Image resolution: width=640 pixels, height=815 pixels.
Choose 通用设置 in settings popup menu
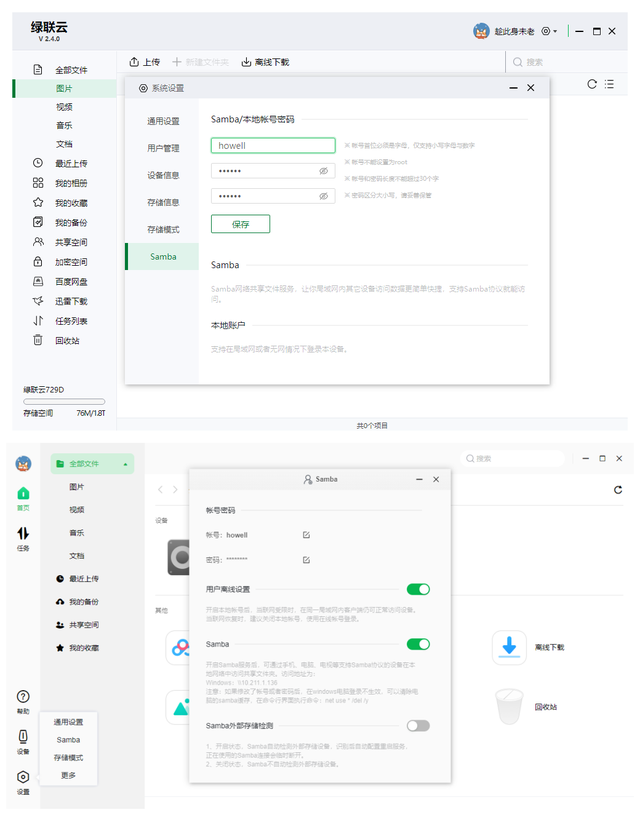68,722
